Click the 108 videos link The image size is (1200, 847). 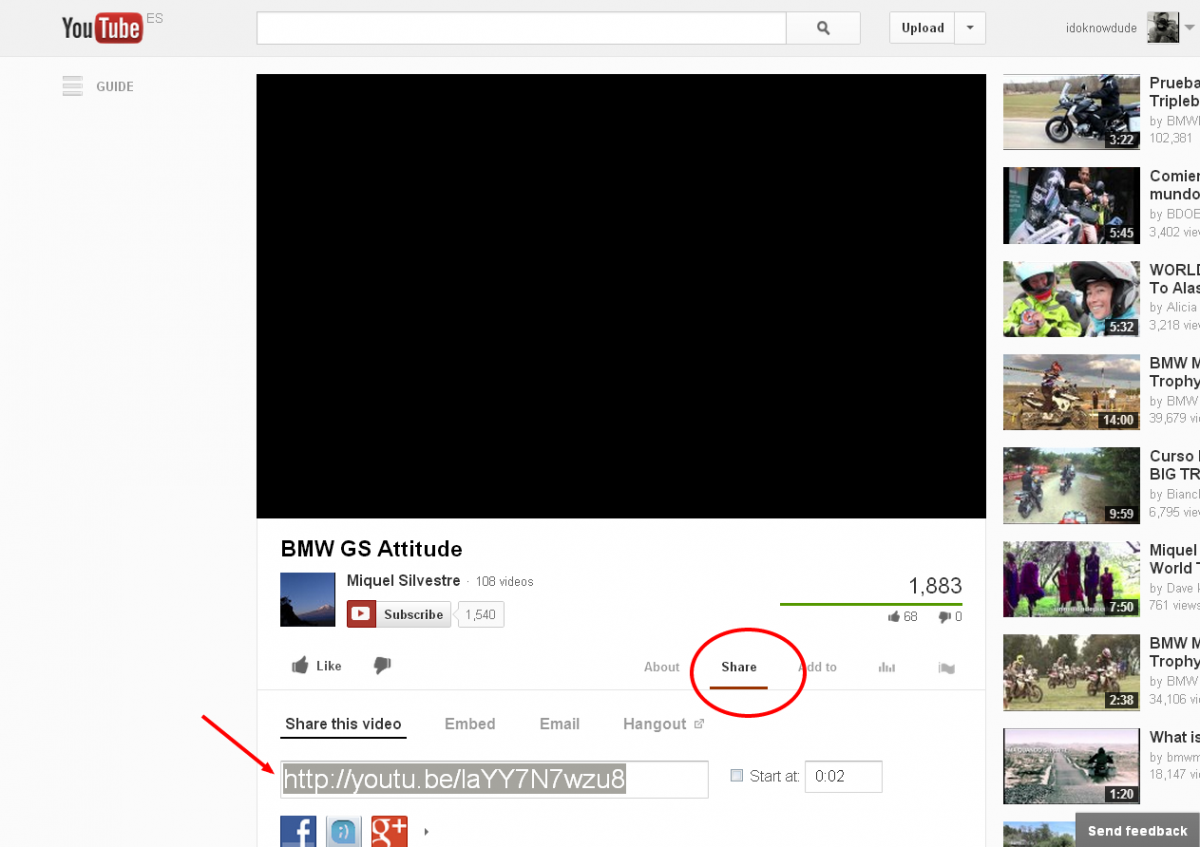(505, 582)
